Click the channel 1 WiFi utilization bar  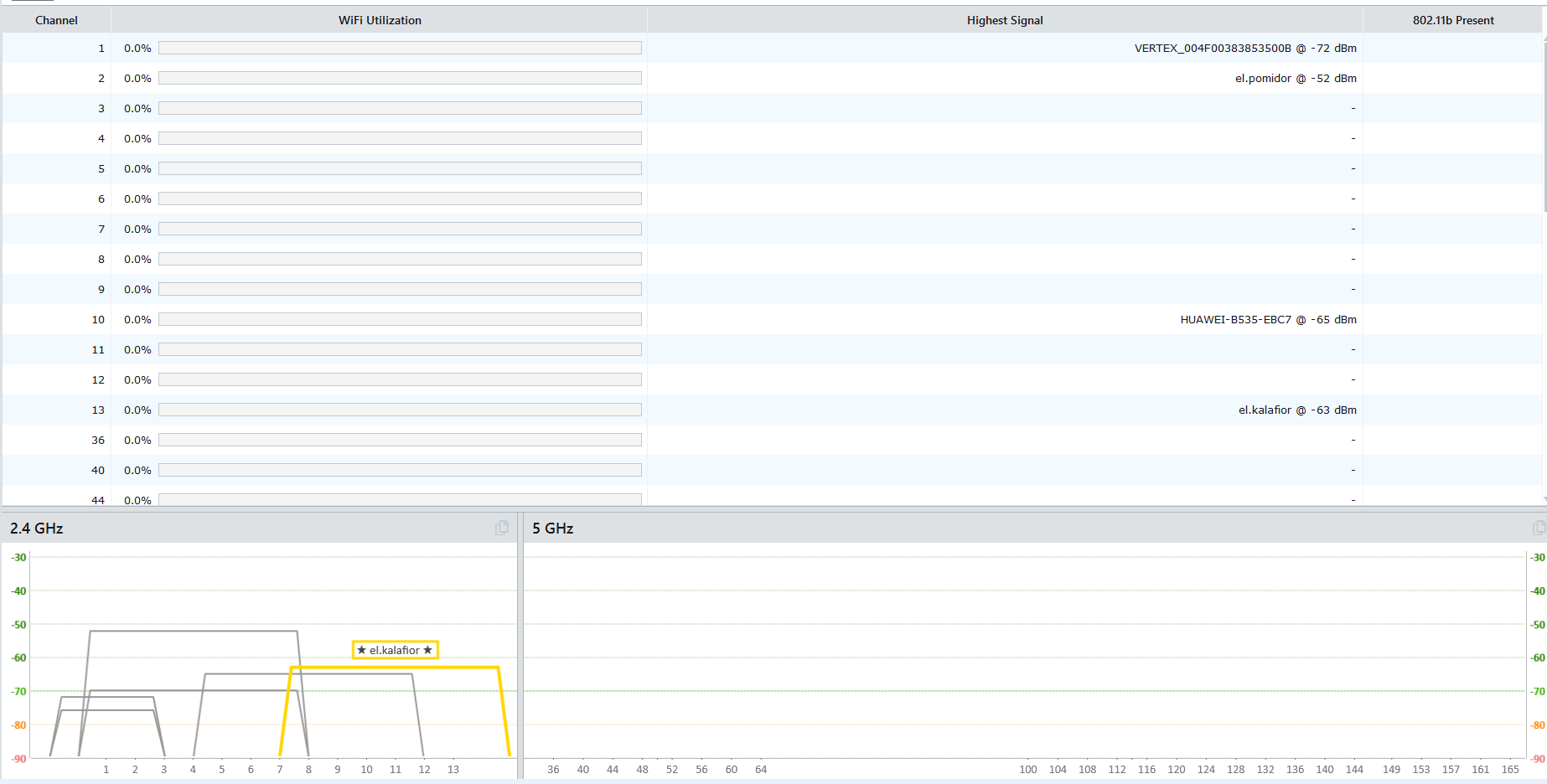tap(400, 48)
